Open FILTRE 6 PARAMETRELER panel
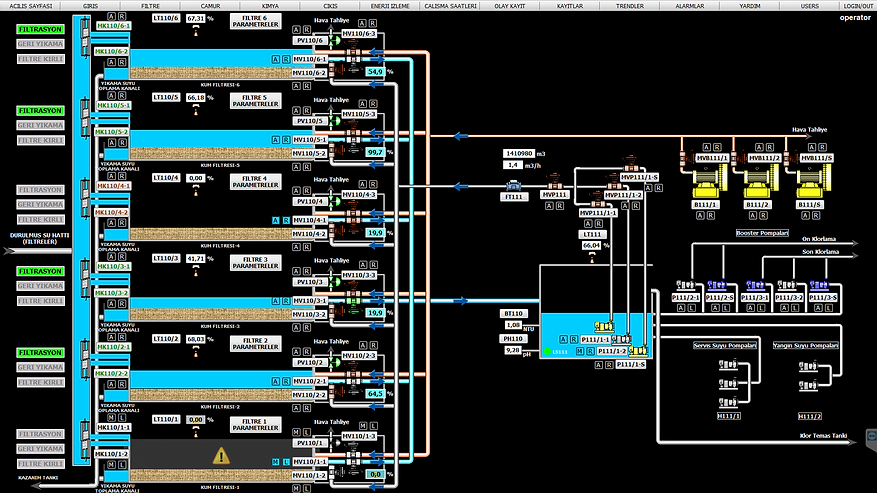This screenshot has height=493, width=877. point(255,20)
